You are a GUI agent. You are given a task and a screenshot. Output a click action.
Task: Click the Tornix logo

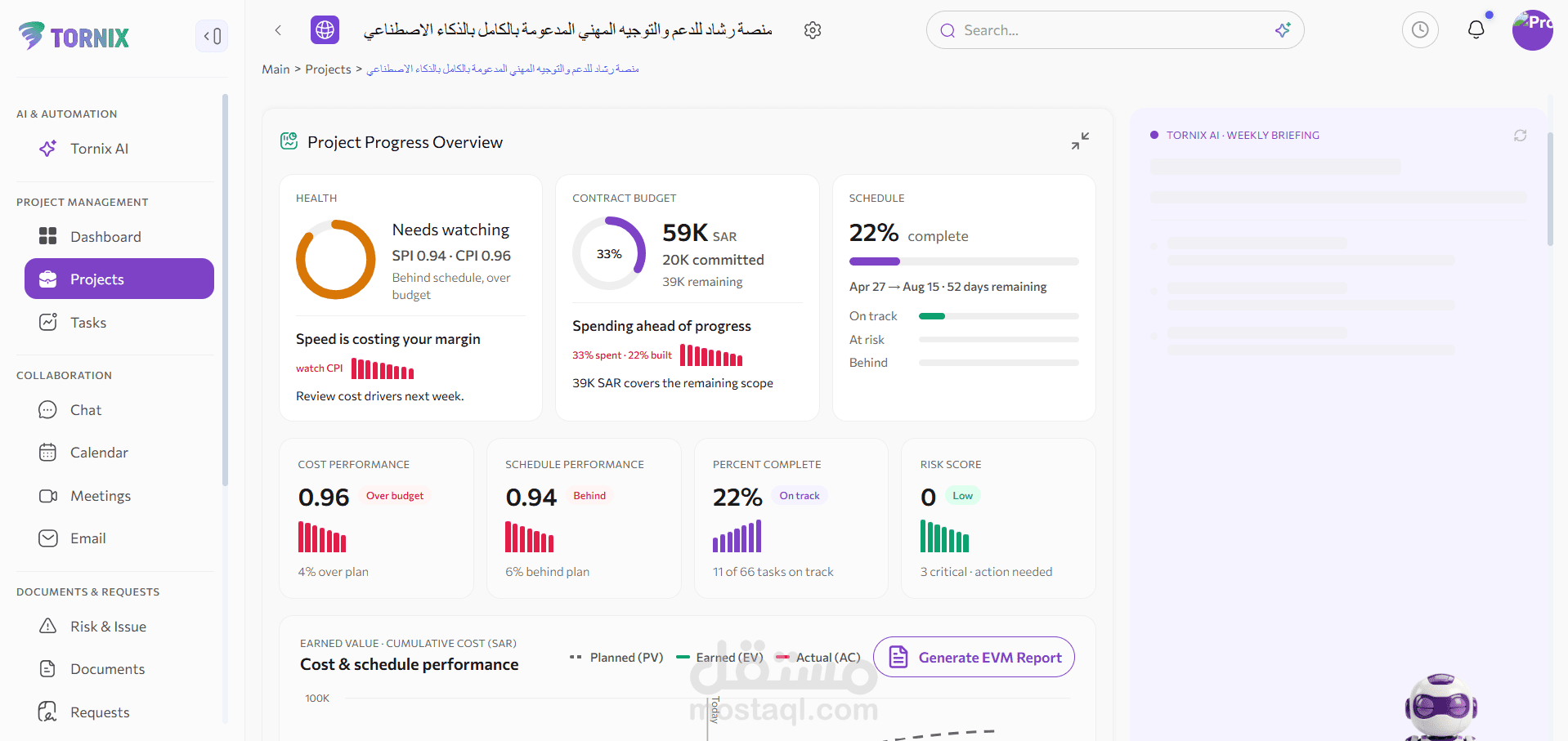pos(74,36)
